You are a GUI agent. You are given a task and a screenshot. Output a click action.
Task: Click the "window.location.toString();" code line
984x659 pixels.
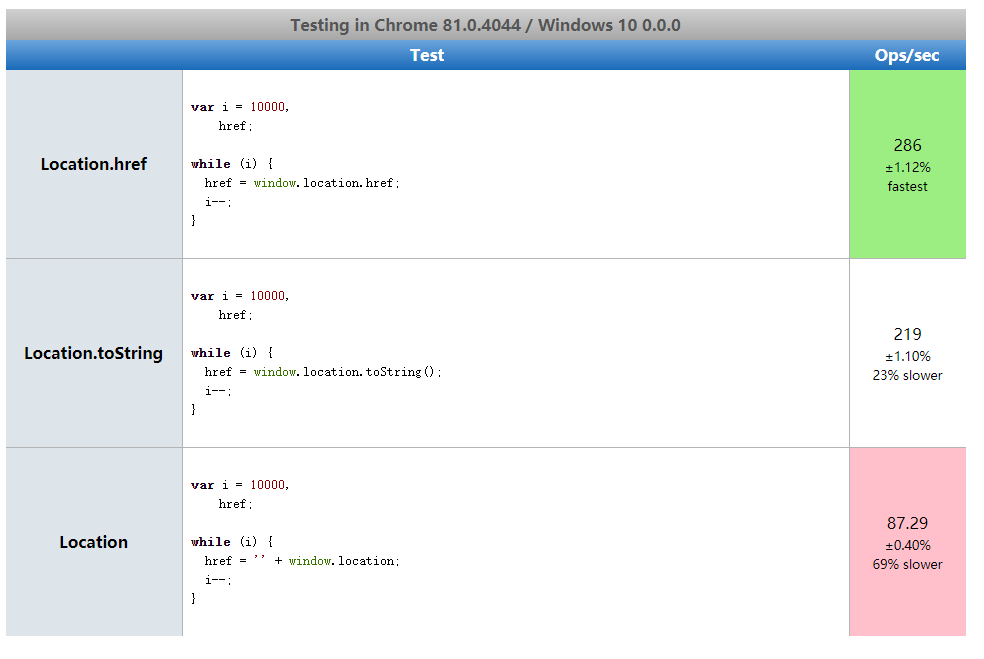click(346, 372)
